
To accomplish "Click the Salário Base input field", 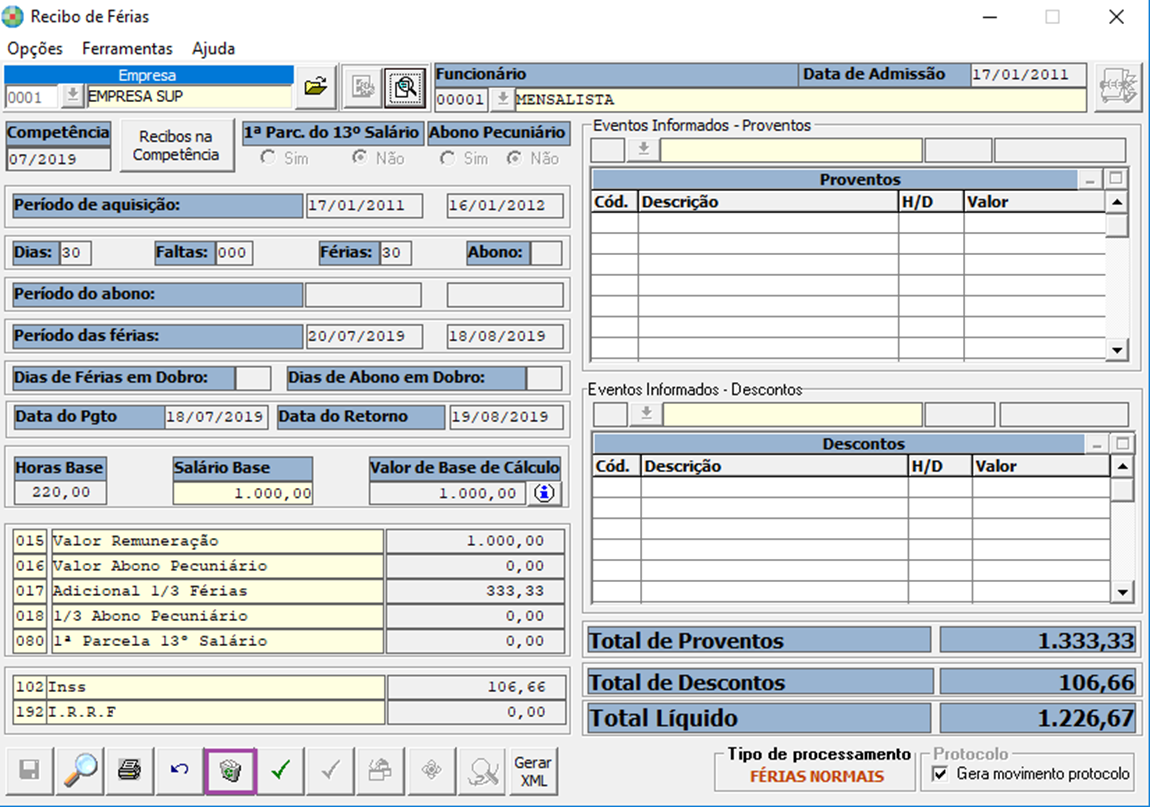I will pos(243,493).
